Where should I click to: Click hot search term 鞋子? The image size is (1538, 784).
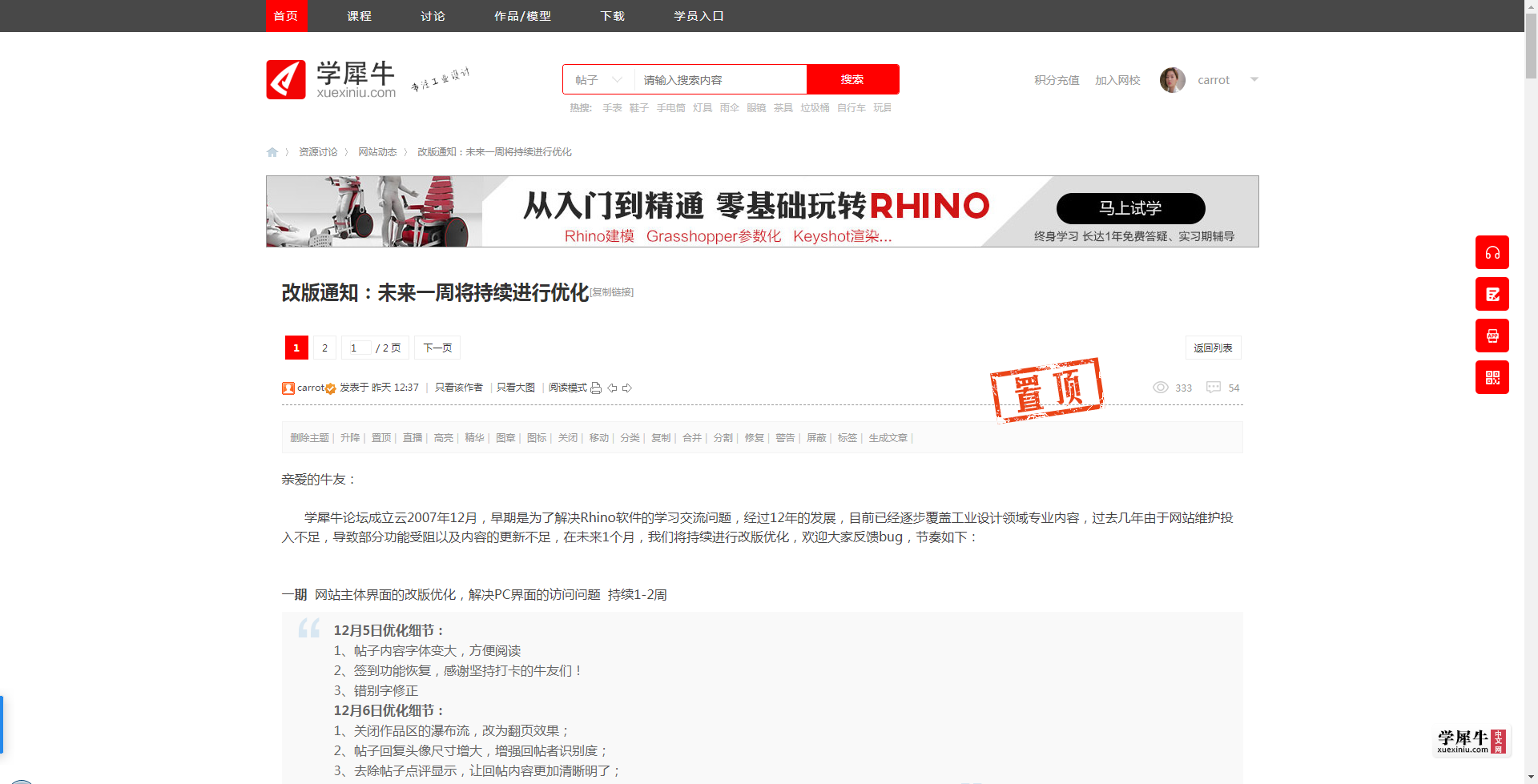point(639,108)
